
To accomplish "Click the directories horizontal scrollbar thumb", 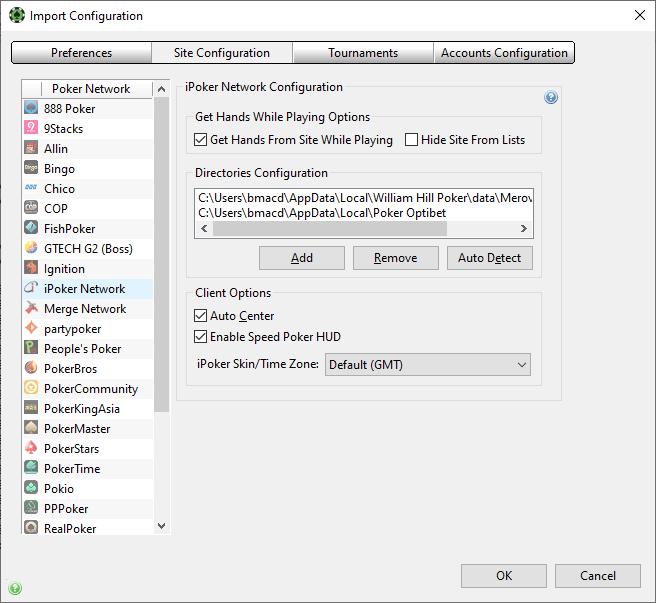I will pos(330,228).
